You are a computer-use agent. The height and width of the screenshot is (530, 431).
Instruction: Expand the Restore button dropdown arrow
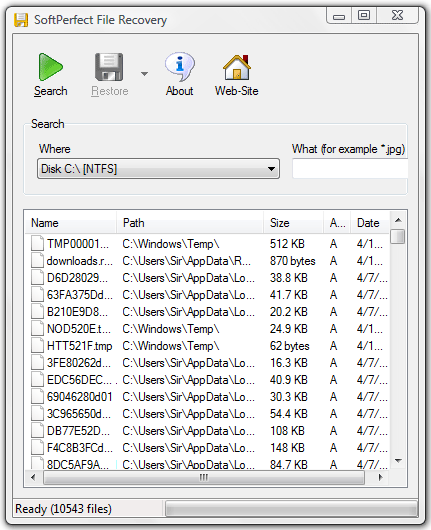point(144,74)
